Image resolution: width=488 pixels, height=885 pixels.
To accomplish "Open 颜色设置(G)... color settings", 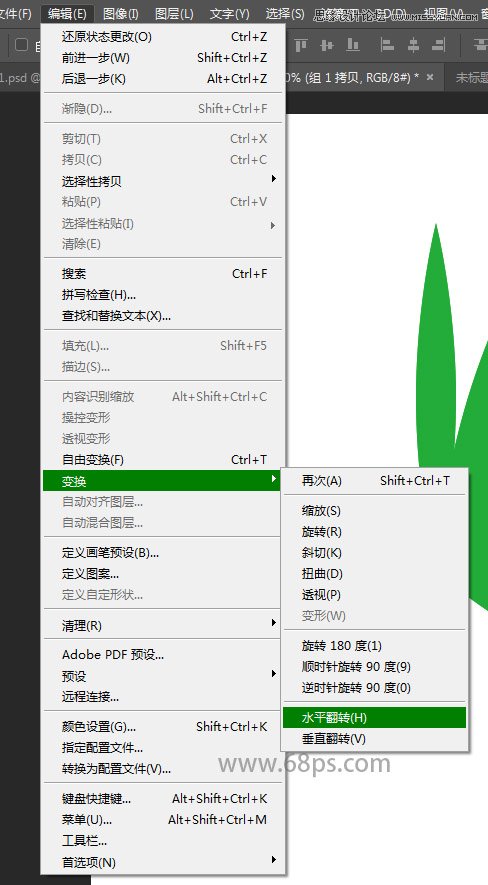I will click(x=164, y=726).
